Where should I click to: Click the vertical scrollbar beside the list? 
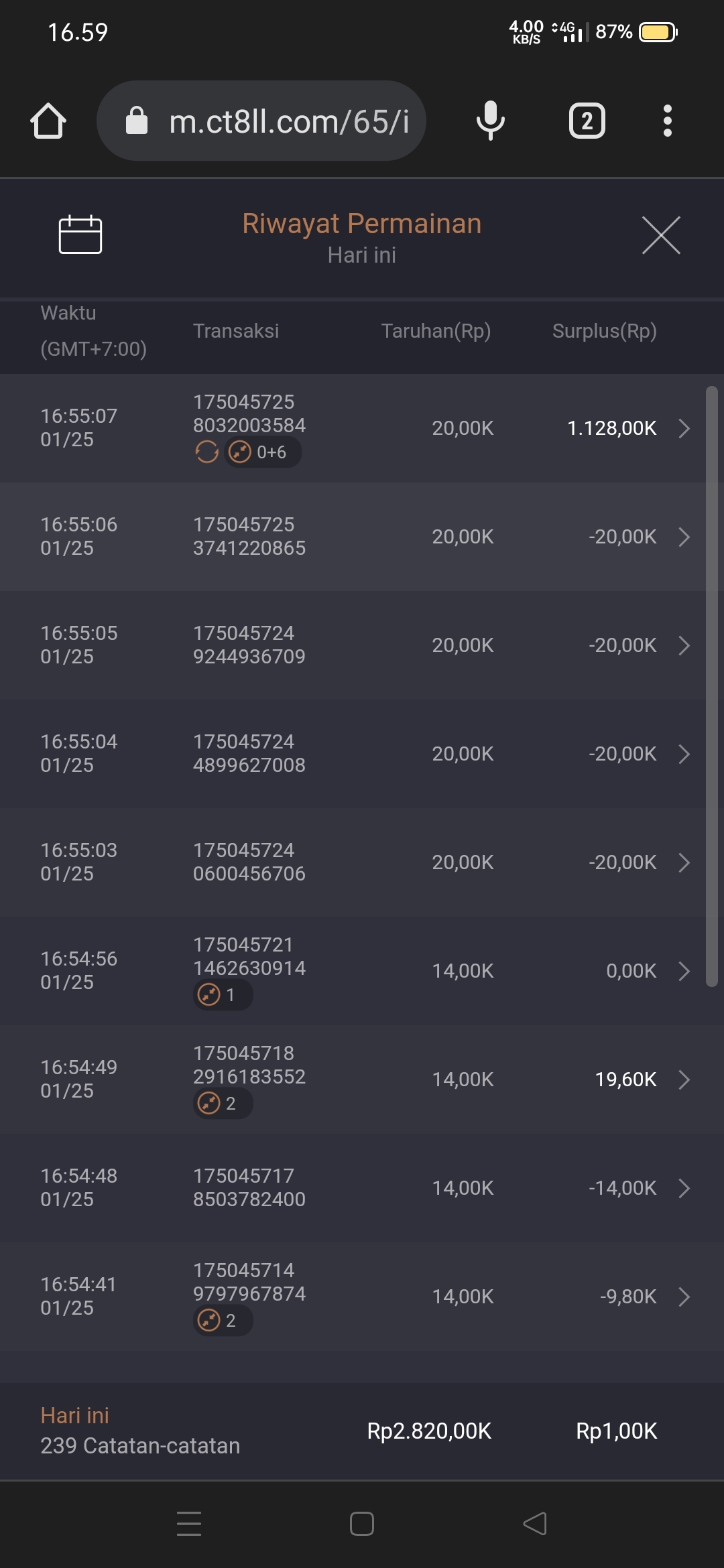click(x=712, y=683)
